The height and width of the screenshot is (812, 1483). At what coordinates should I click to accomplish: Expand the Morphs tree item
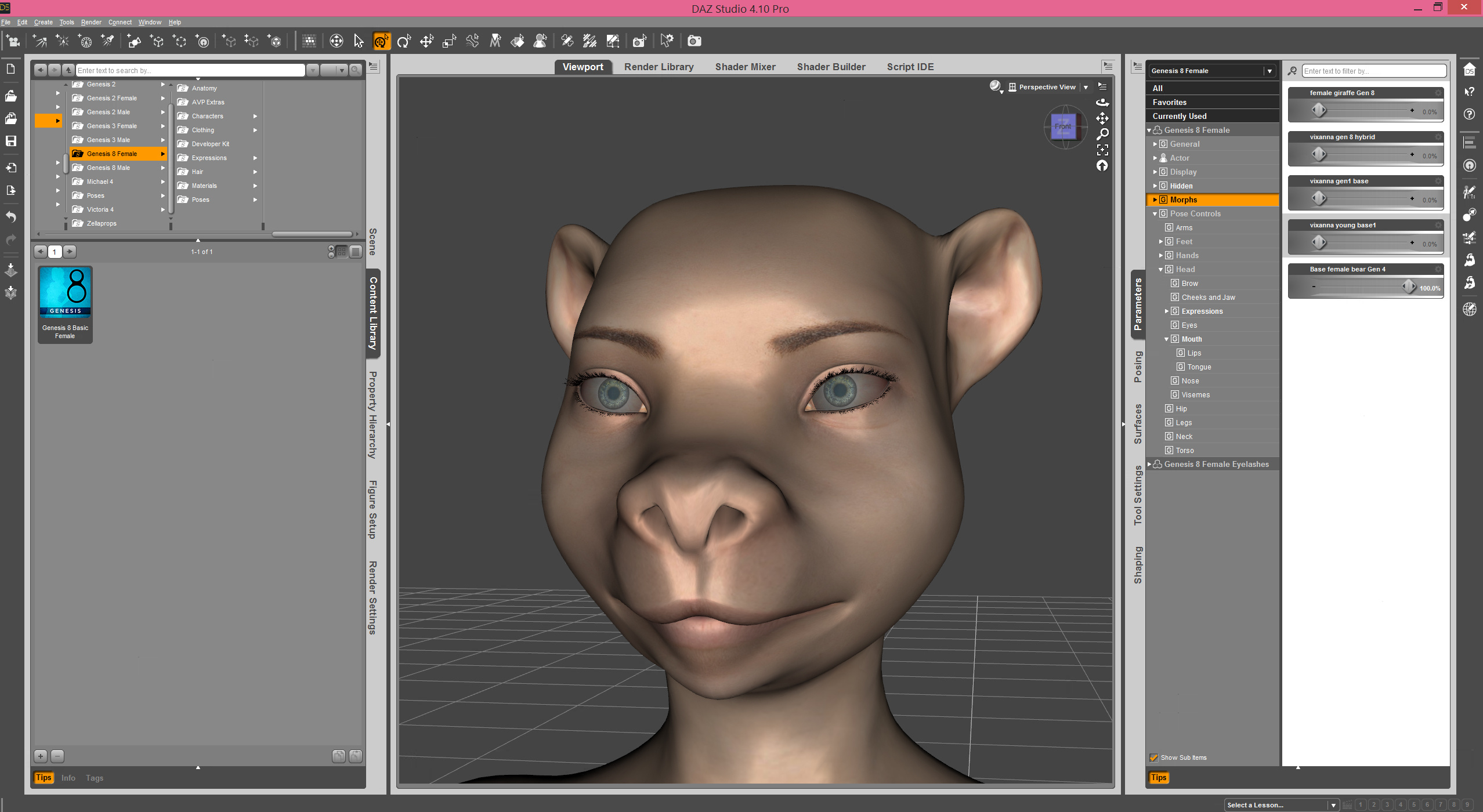1155,200
